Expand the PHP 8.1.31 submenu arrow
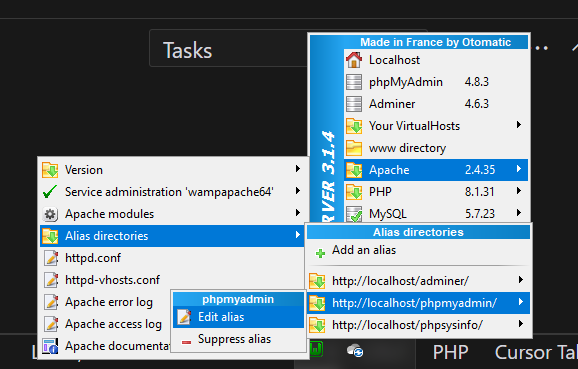The height and width of the screenshot is (369, 578). [x=519, y=191]
